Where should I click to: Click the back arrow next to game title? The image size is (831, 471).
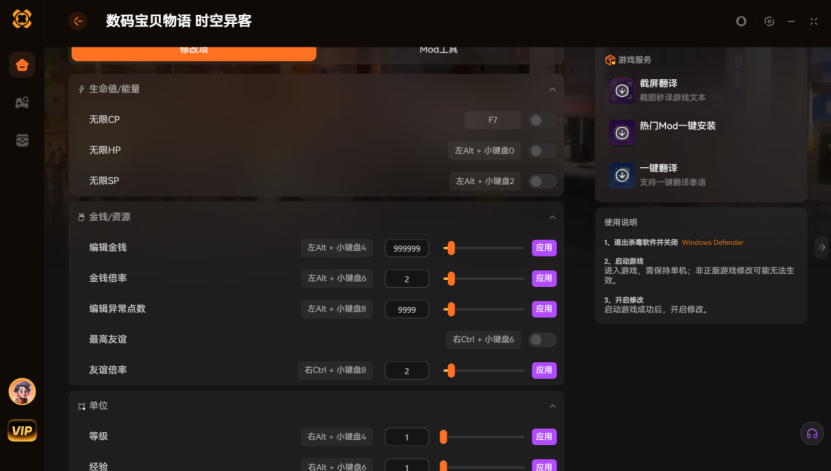click(78, 21)
